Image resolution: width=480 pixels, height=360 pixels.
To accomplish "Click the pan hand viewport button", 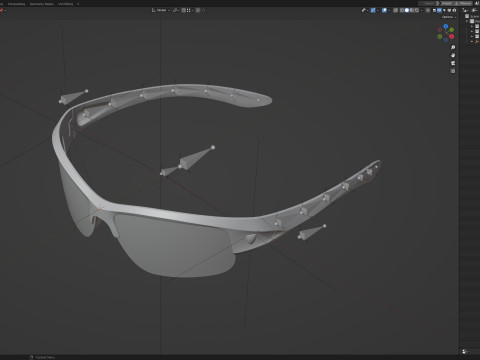I will [x=453, y=55].
